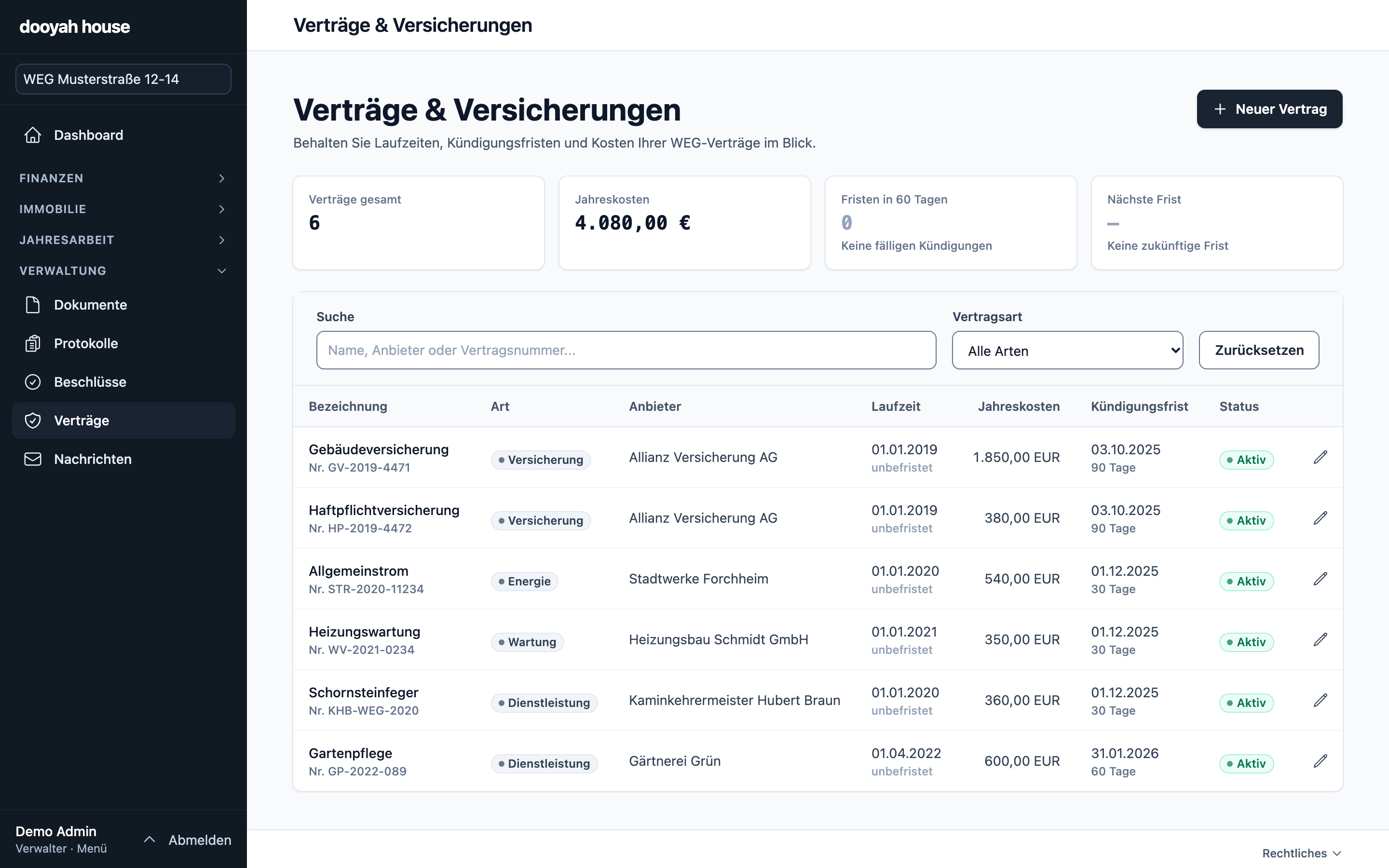
Task: Click the Gartenpflege contract name
Action: pos(351,754)
